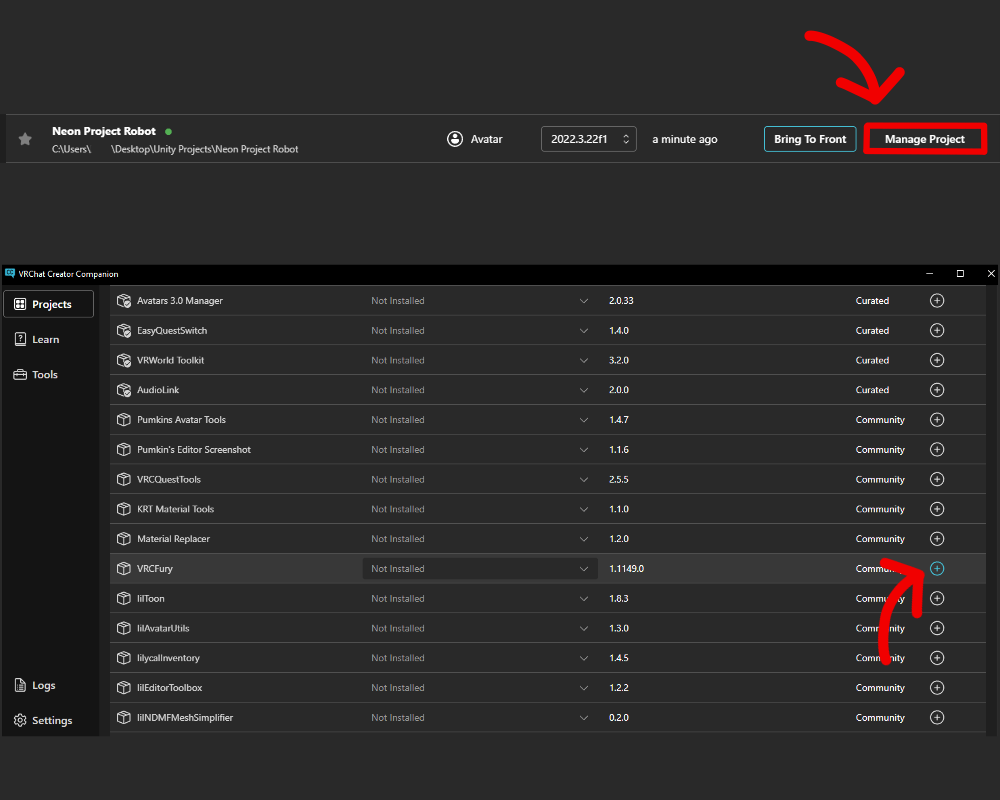Add the lilNDMFMeshSimplifier package
Screen dimensions: 1000x800
tap(937, 718)
